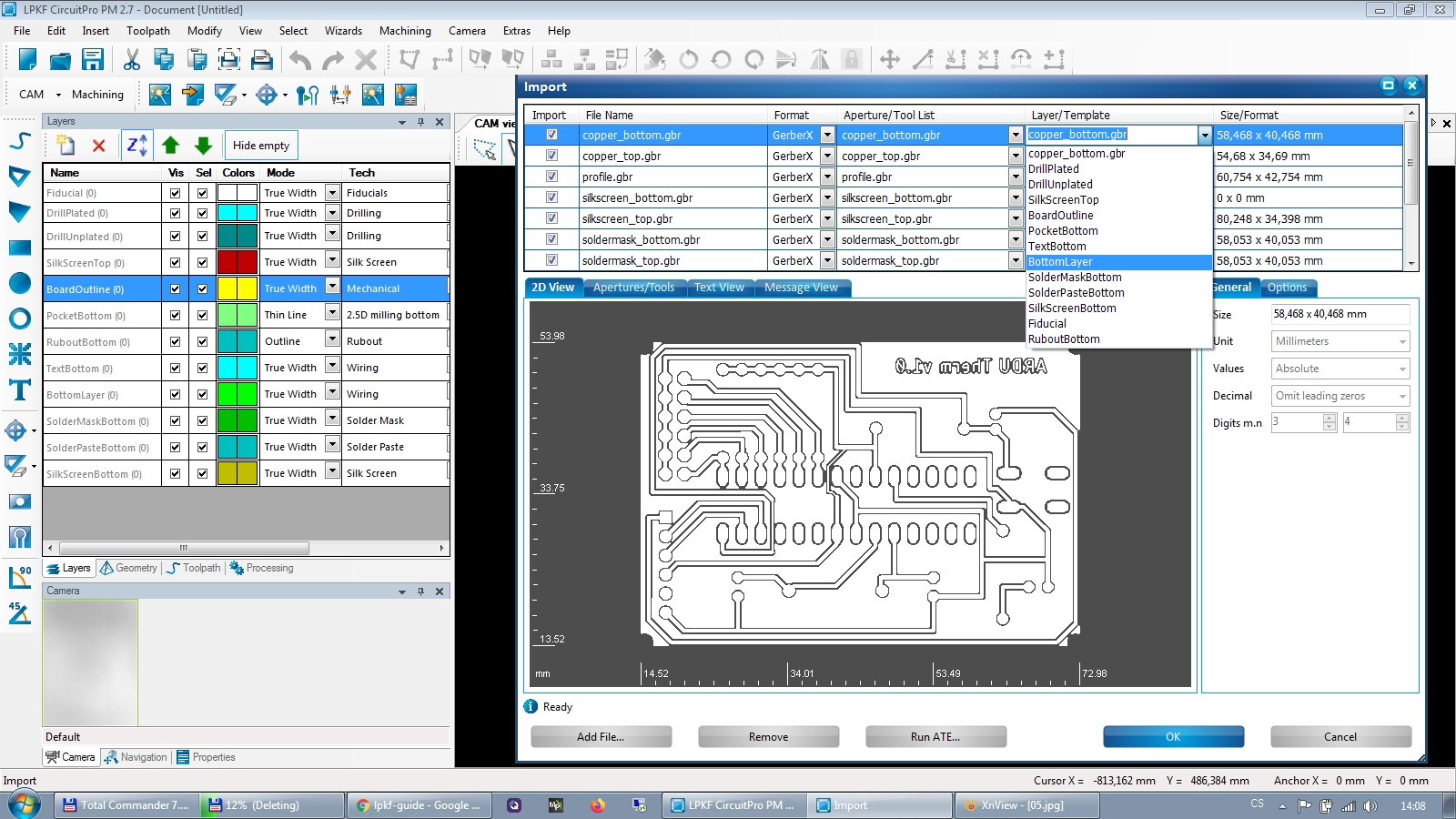Click the Remove button

coord(768,737)
